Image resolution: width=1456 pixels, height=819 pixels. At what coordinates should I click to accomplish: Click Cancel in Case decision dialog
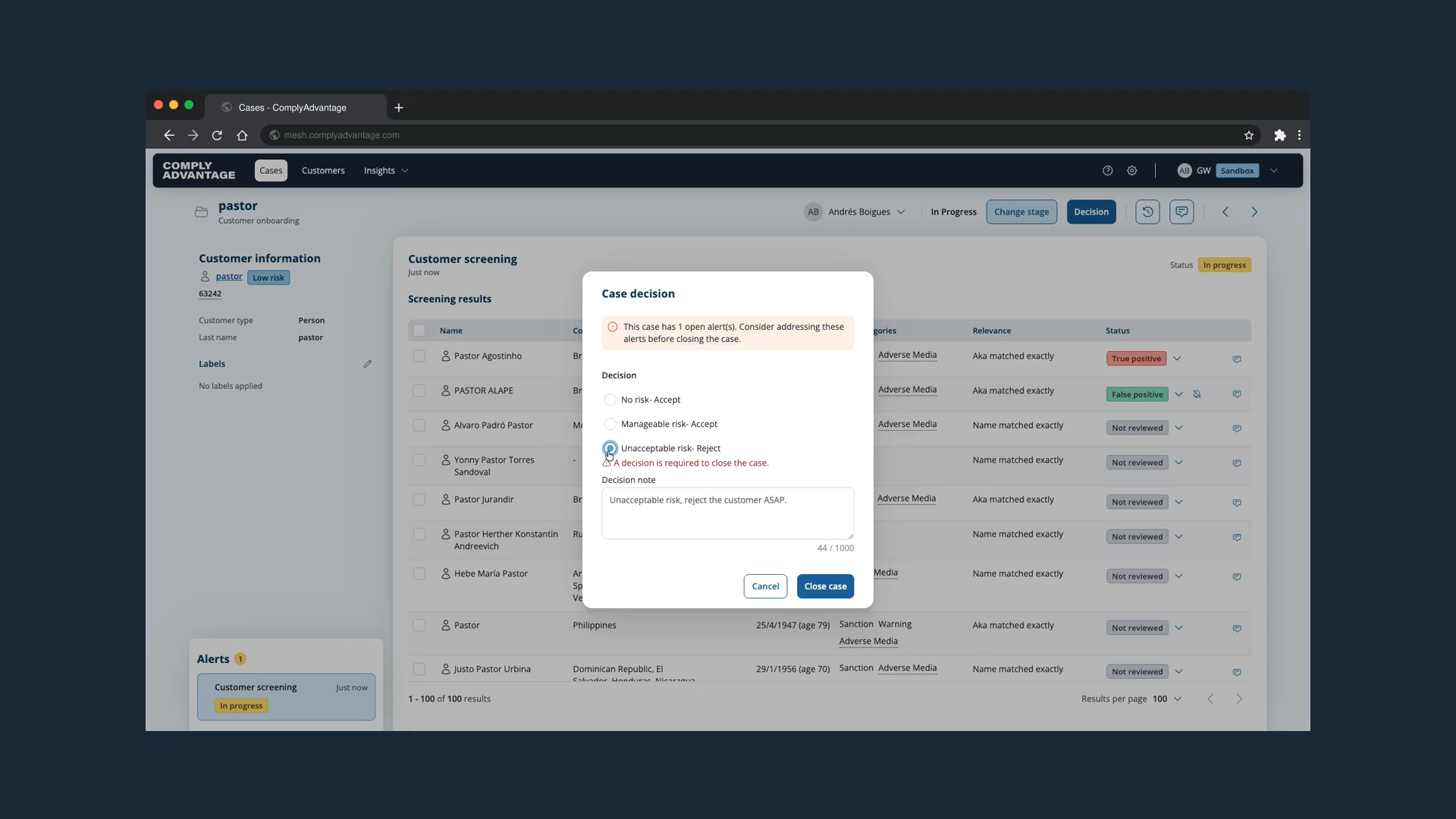point(765,586)
